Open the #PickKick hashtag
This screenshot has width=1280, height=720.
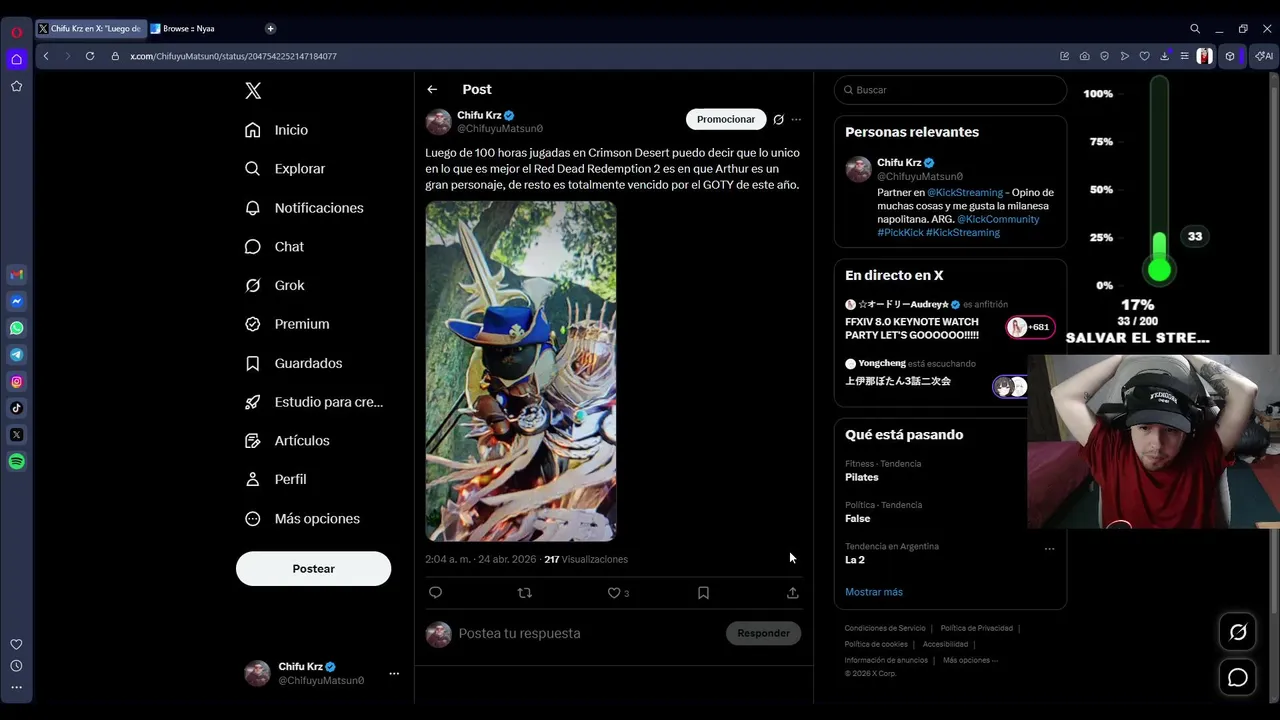click(x=900, y=232)
